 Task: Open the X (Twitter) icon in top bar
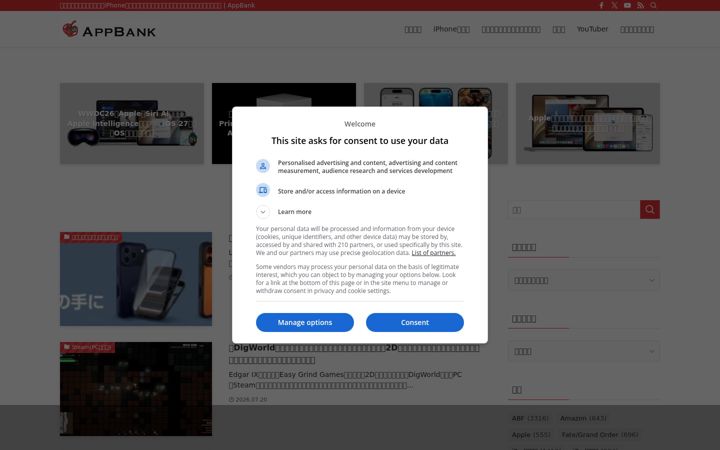(614, 6)
